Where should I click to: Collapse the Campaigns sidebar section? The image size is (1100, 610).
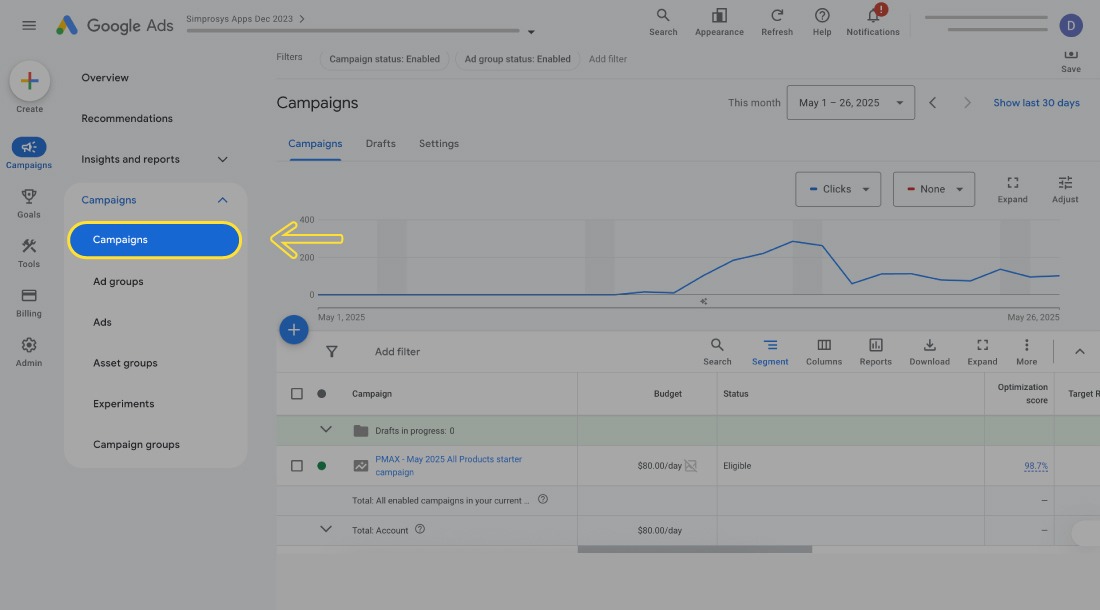pos(222,200)
